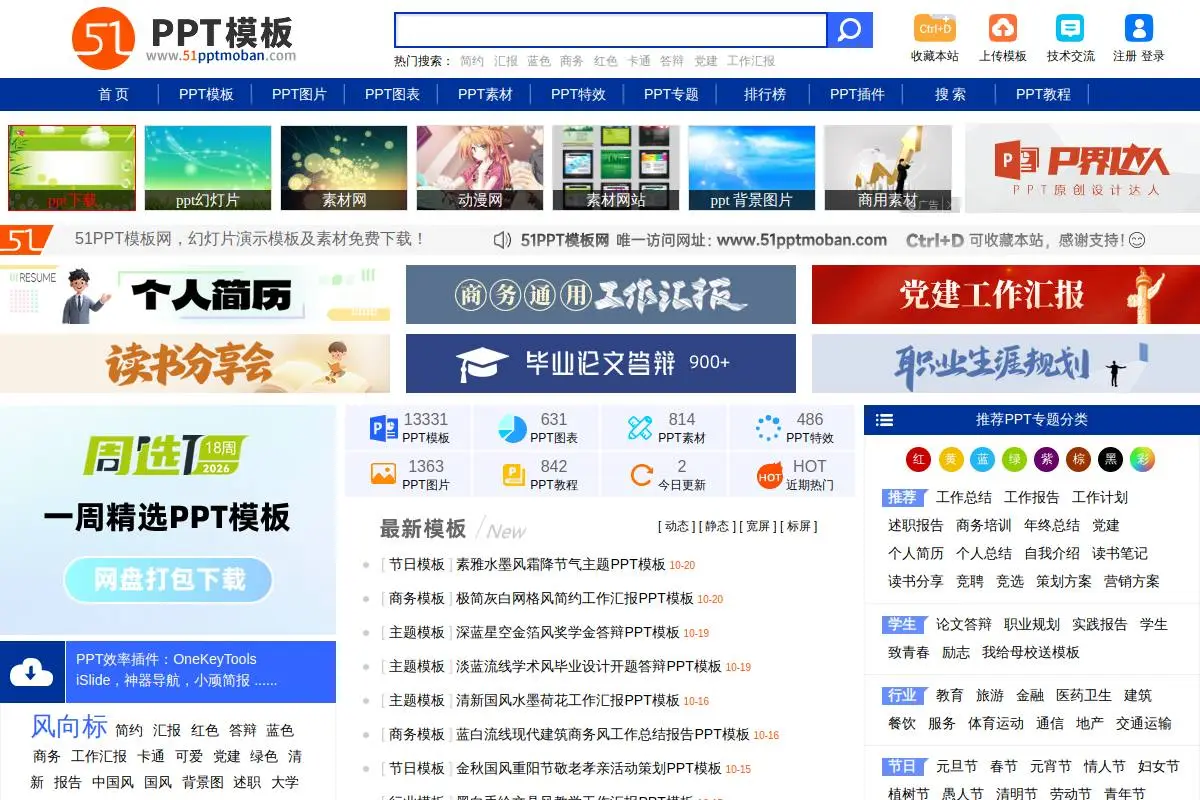Open the ppt 背景图片 thumbnail
Image resolution: width=1200 pixels, height=800 pixels.
point(752,167)
